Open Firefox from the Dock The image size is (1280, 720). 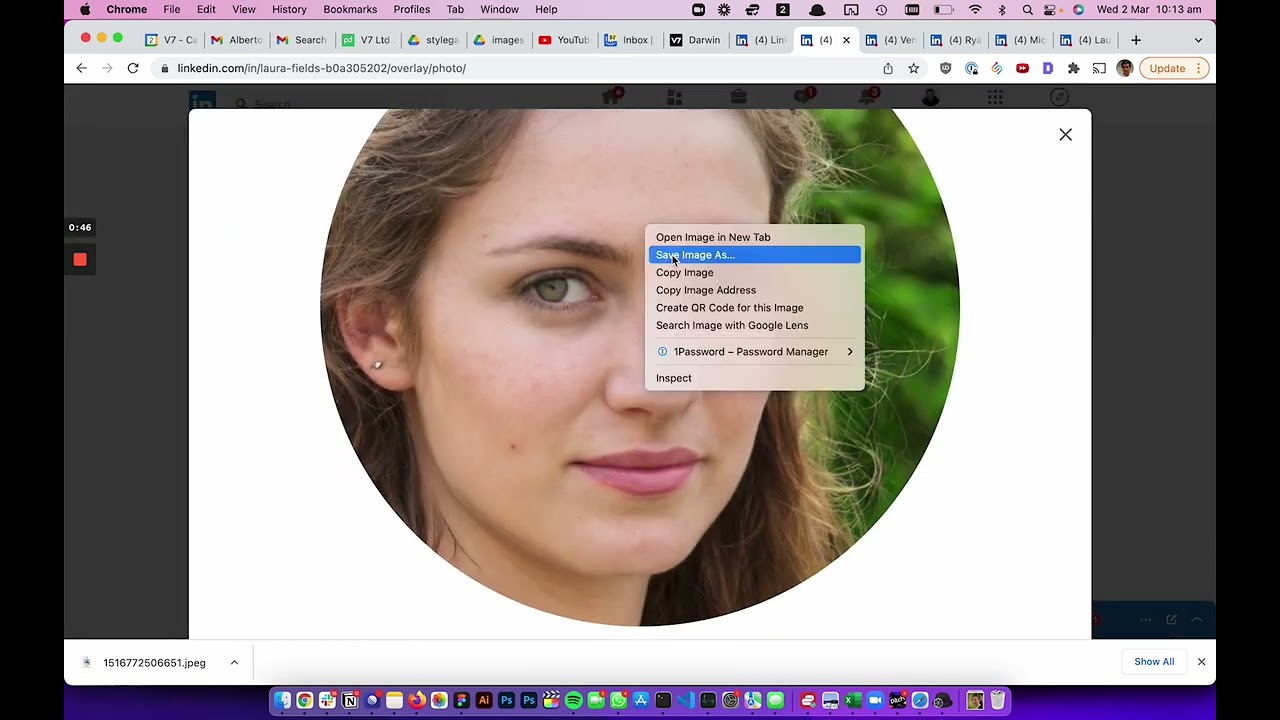[x=419, y=700]
